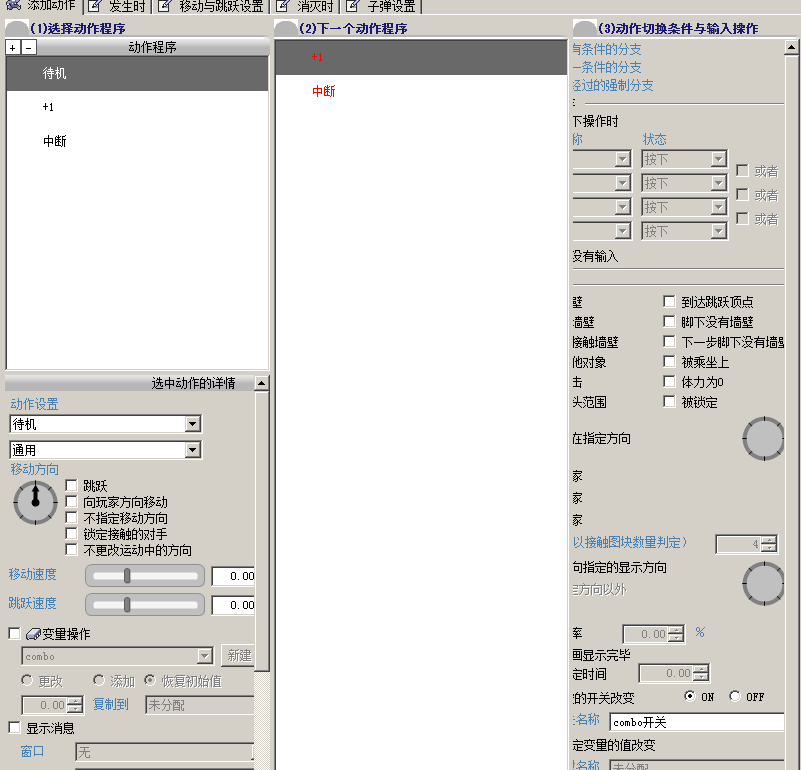The height and width of the screenshot is (770, 801).
Task: Open the 添加动作 tab
Action: pyautogui.click(x=42, y=6)
